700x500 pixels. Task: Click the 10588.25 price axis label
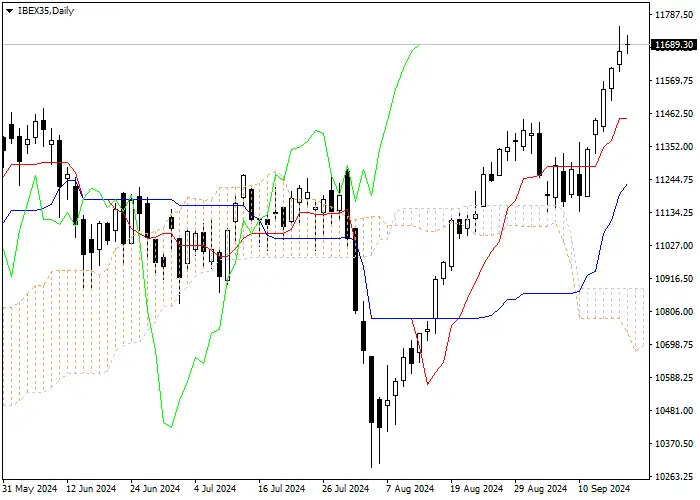tap(674, 378)
